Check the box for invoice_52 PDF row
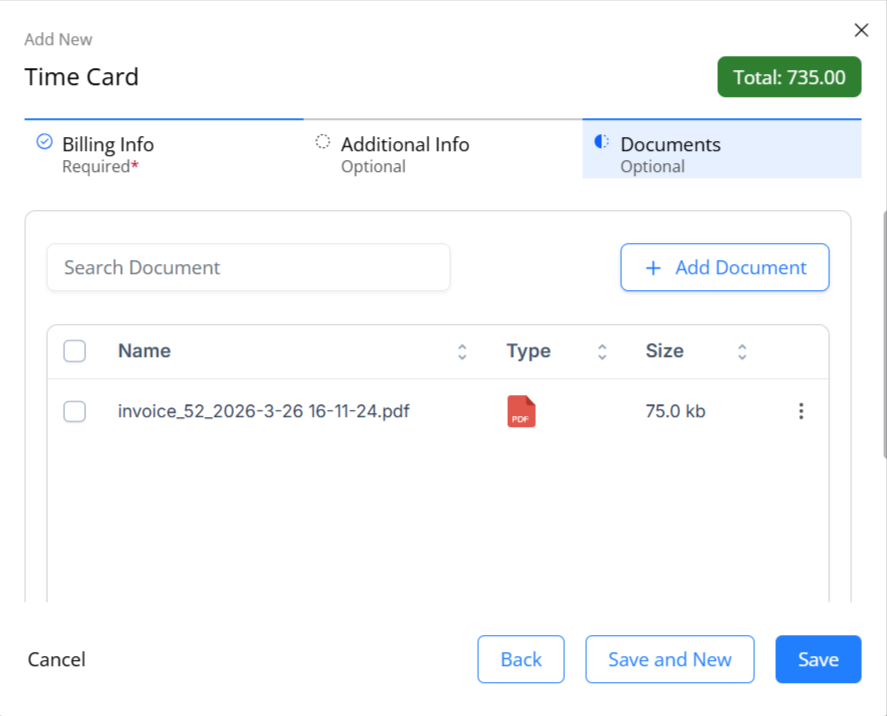Image resolution: width=887 pixels, height=716 pixels. [75, 411]
